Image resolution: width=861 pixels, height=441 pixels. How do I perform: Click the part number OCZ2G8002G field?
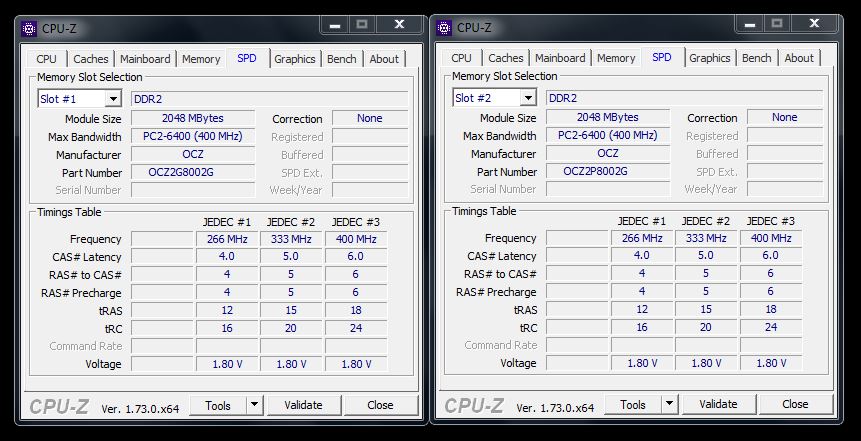[193, 172]
